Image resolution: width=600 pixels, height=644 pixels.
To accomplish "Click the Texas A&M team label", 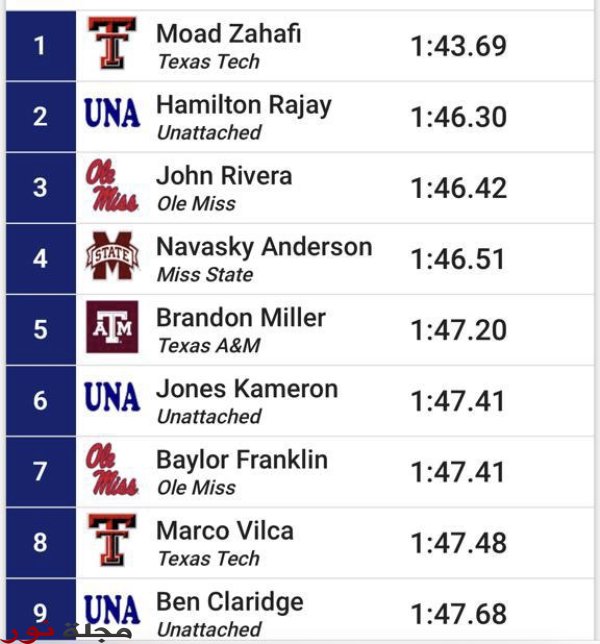I will click(209, 346).
